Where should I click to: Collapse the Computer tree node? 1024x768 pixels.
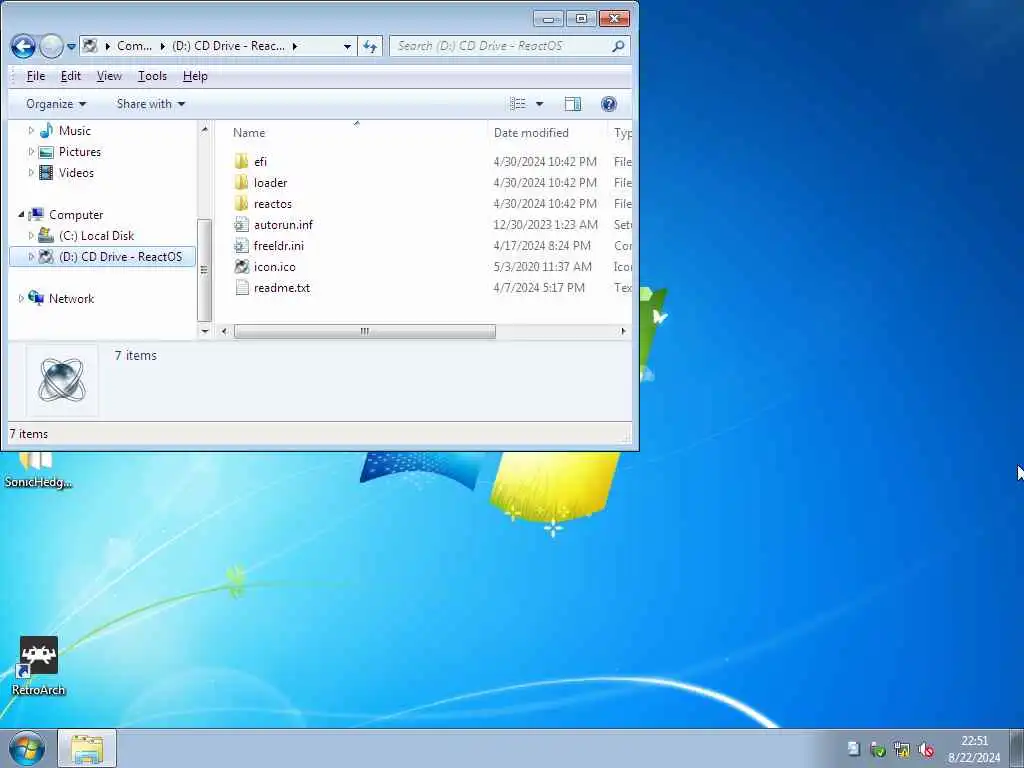point(21,215)
